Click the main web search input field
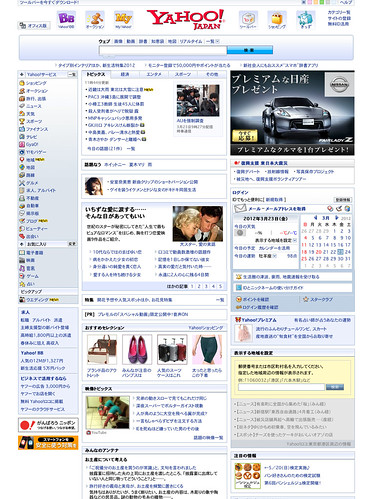This screenshot has height=499, width=375. pyautogui.click(x=163, y=50)
